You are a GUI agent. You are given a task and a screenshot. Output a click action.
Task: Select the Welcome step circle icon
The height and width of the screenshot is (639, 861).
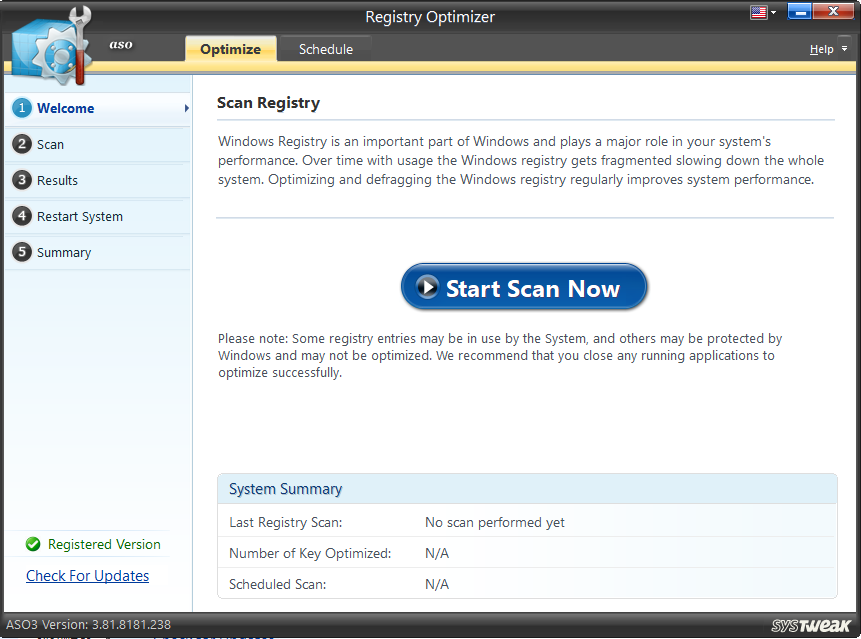pos(22,108)
